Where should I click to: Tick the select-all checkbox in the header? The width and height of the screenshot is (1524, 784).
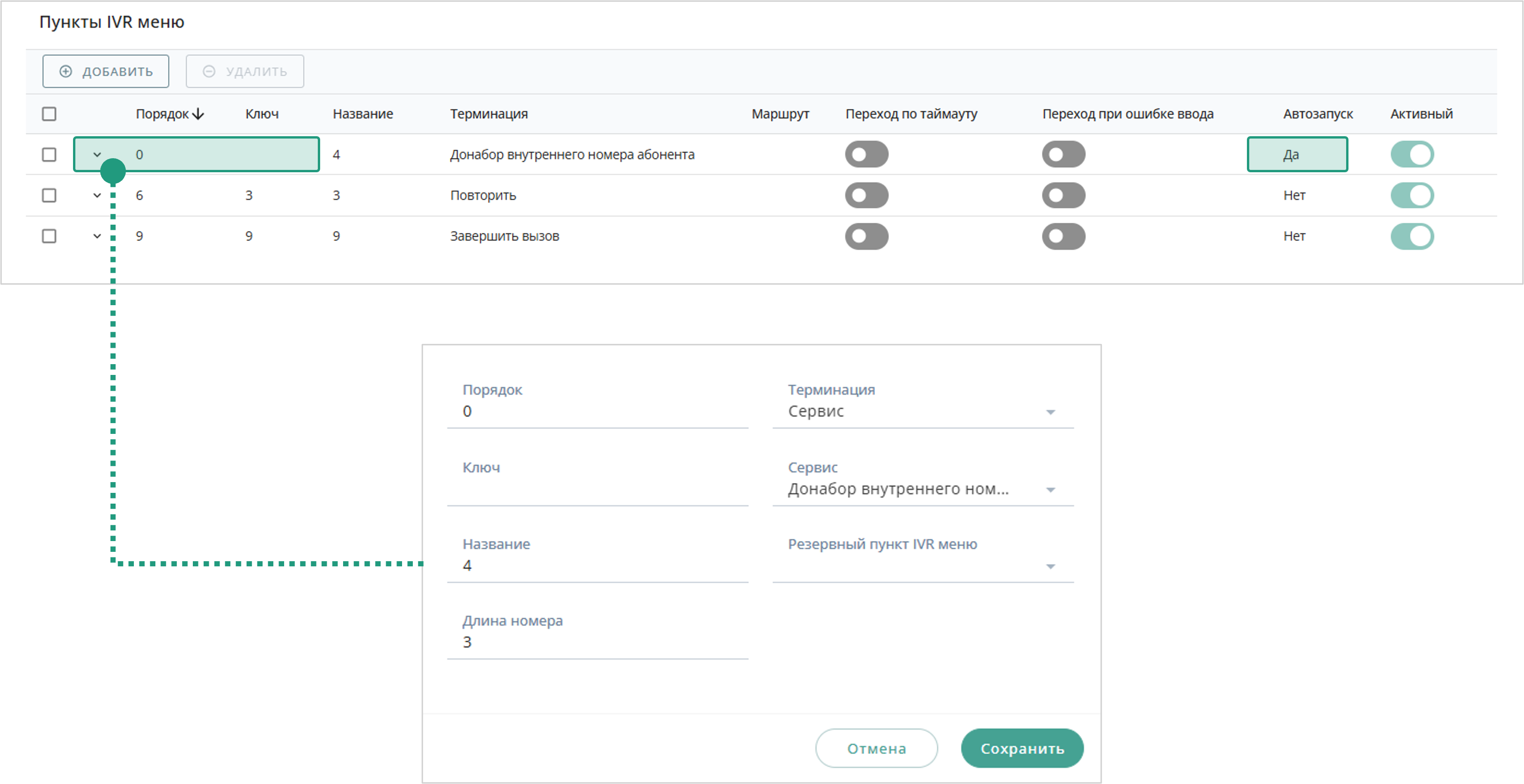tap(49, 114)
